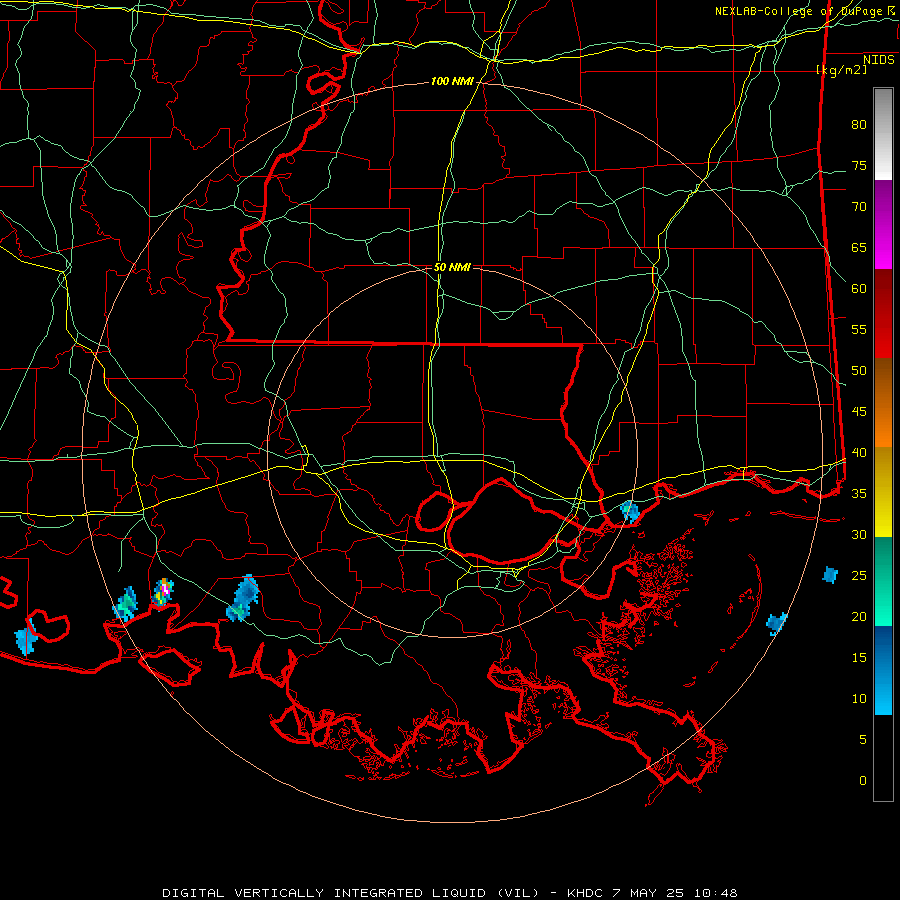
Task: Click the 60 value on the color scale
Action: 859,289
